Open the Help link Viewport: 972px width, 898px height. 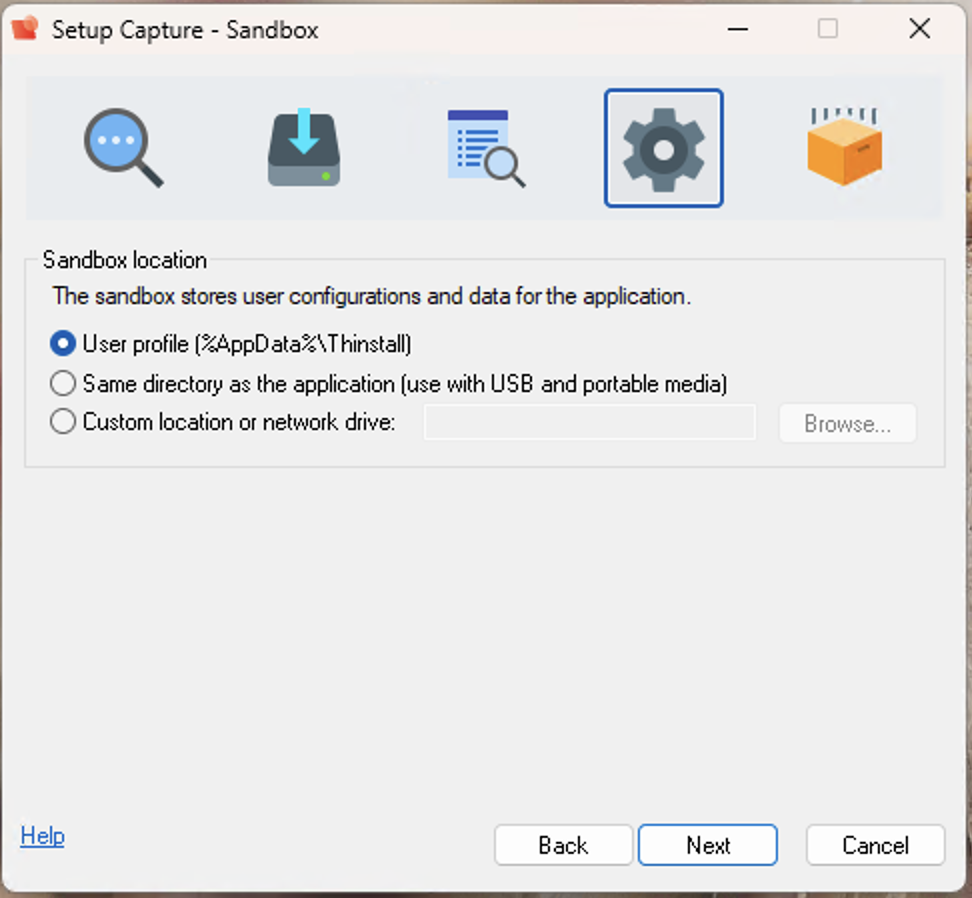coord(42,836)
